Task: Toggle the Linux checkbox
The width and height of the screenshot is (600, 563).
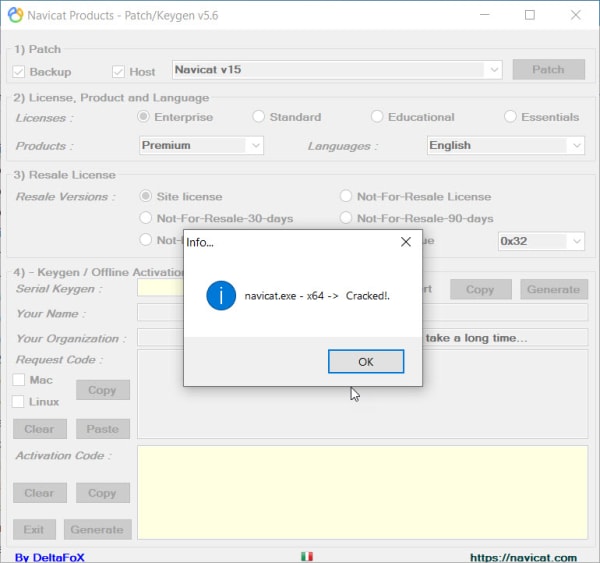Action: (x=18, y=401)
